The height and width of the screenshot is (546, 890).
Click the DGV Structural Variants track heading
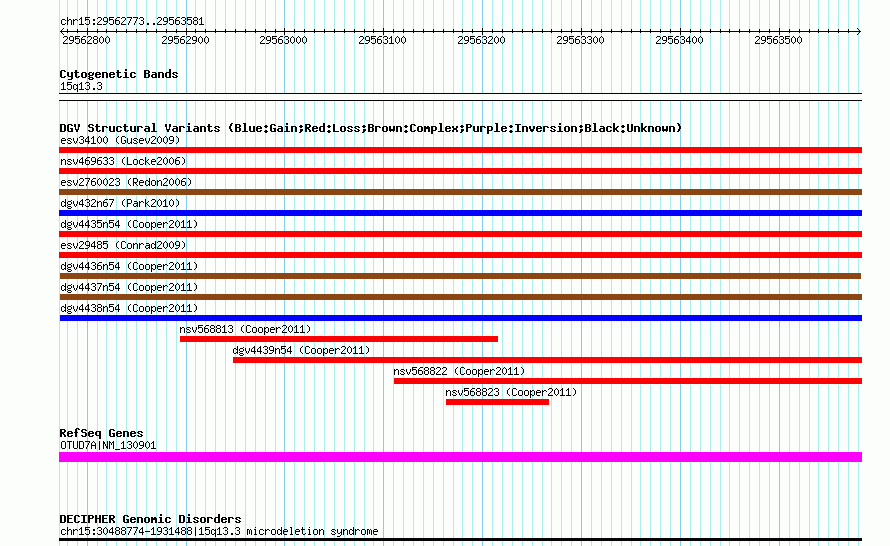[x=370, y=128]
